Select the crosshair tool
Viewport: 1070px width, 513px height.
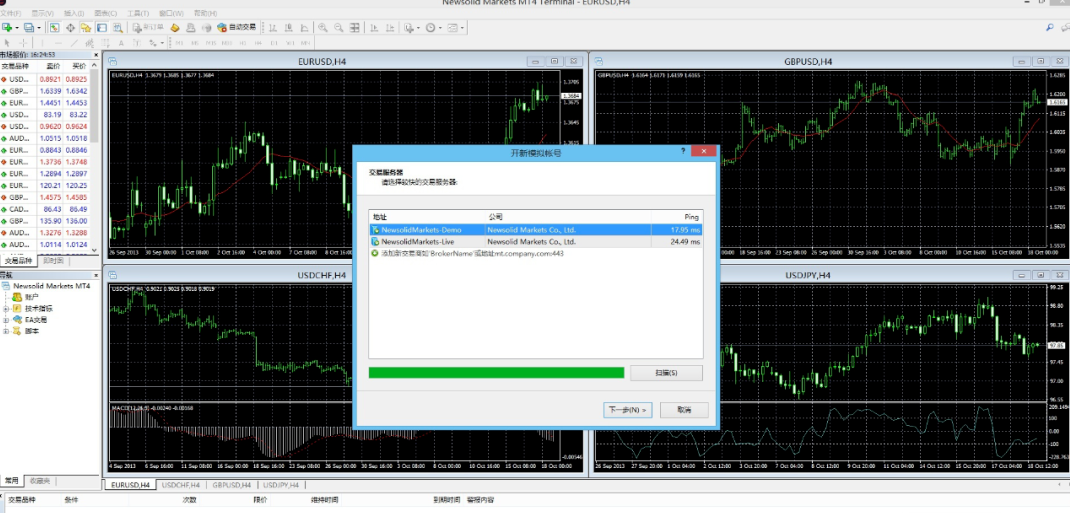point(23,43)
